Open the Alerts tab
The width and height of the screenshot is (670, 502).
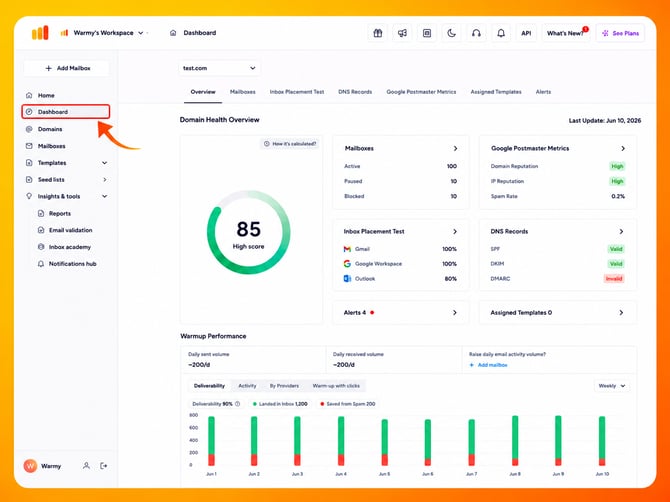tap(544, 92)
